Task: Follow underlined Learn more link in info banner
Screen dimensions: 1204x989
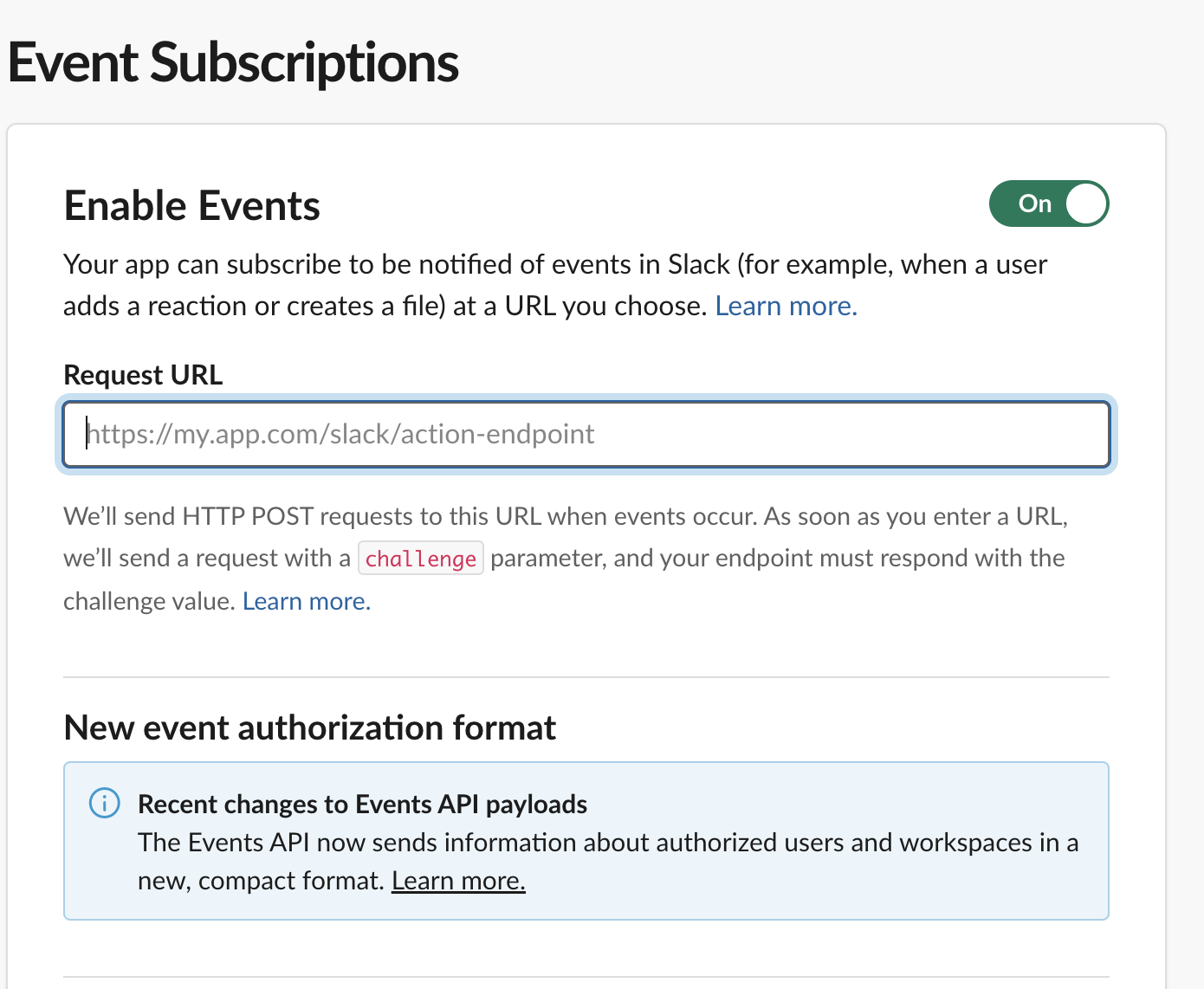Action: click(x=458, y=881)
